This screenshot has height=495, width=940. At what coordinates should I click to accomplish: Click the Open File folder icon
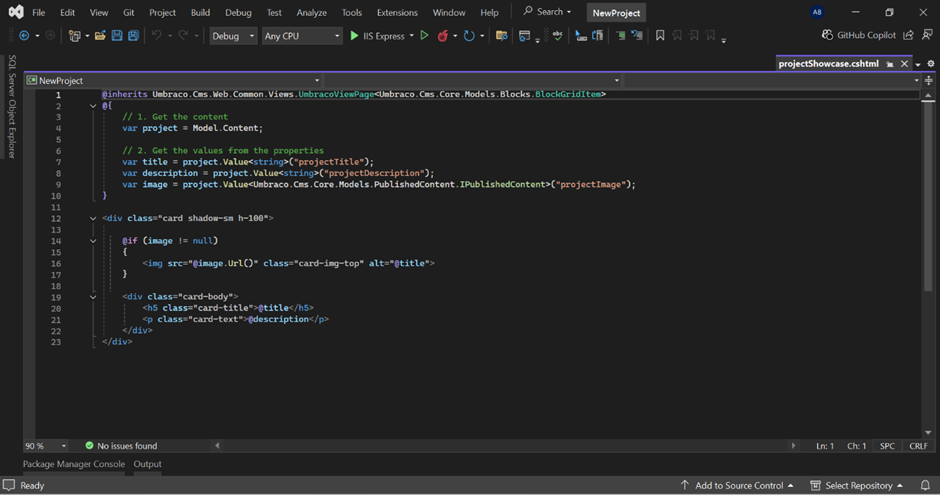[100, 36]
